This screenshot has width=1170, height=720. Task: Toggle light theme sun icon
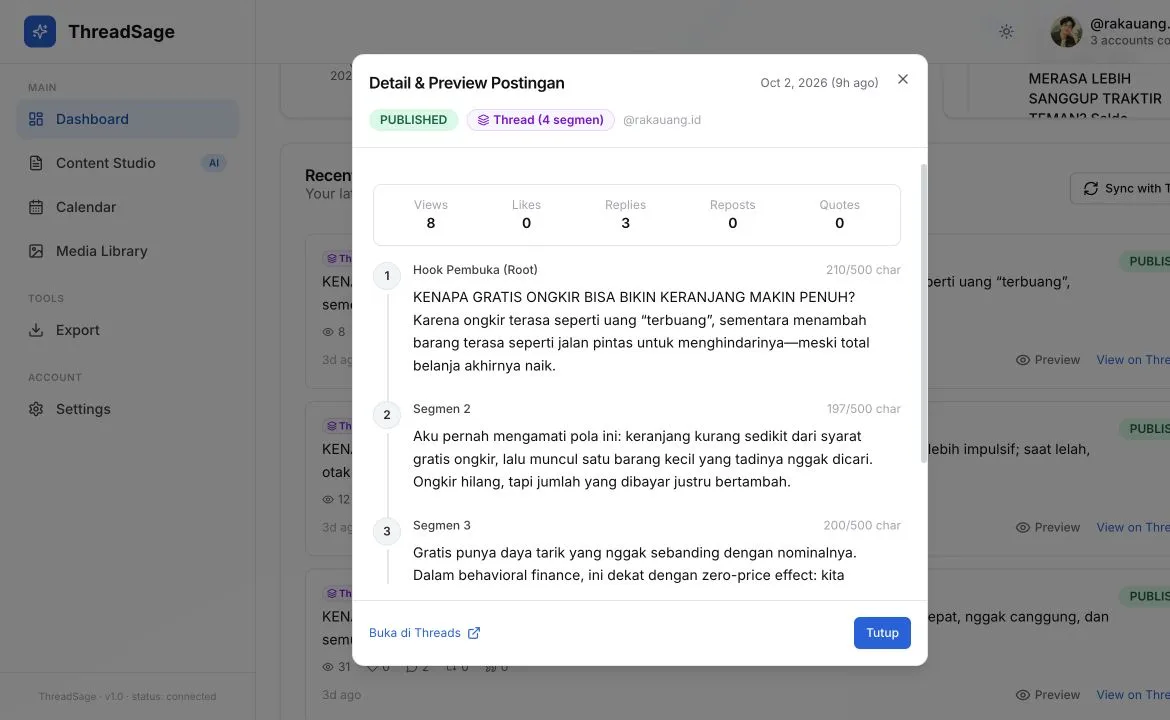(1006, 31)
